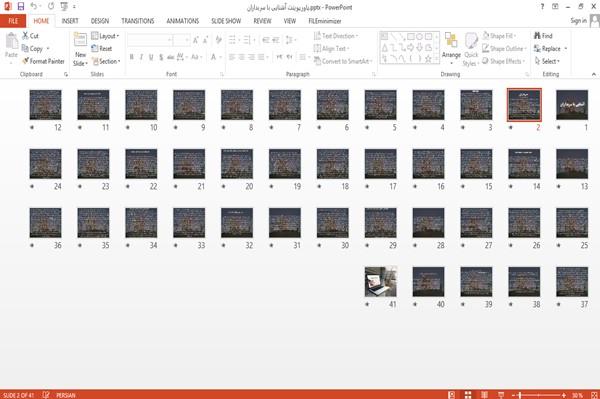Click the Paste clipboard icon
Viewport: 600px width, 399px height.
tap(11, 41)
